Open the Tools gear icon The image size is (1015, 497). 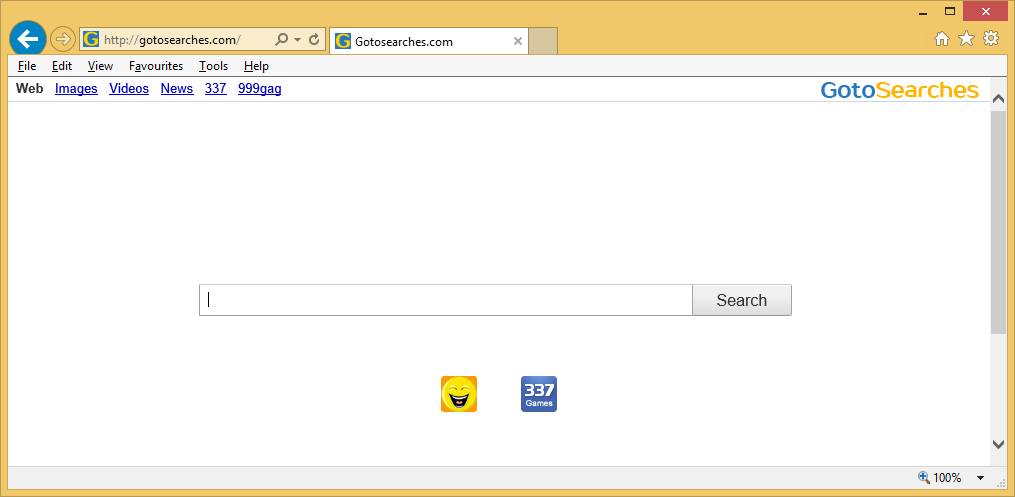pos(991,39)
